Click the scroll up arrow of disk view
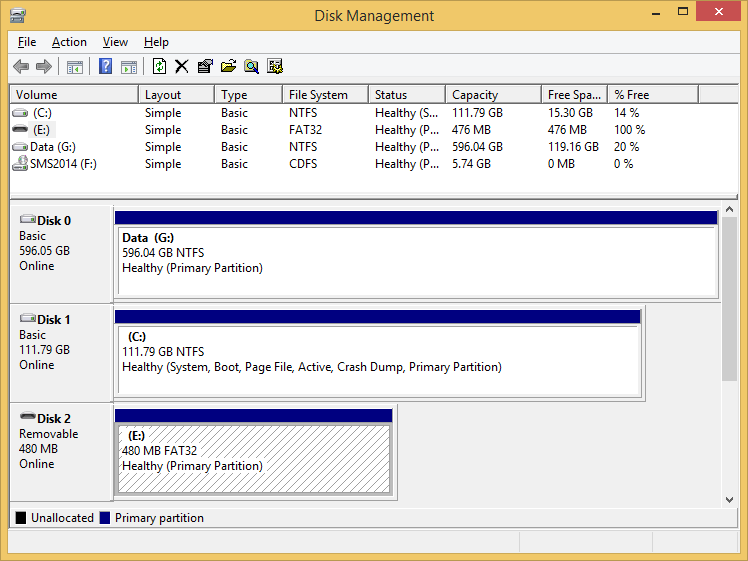The image size is (748, 561). pyautogui.click(x=729, y=209)
